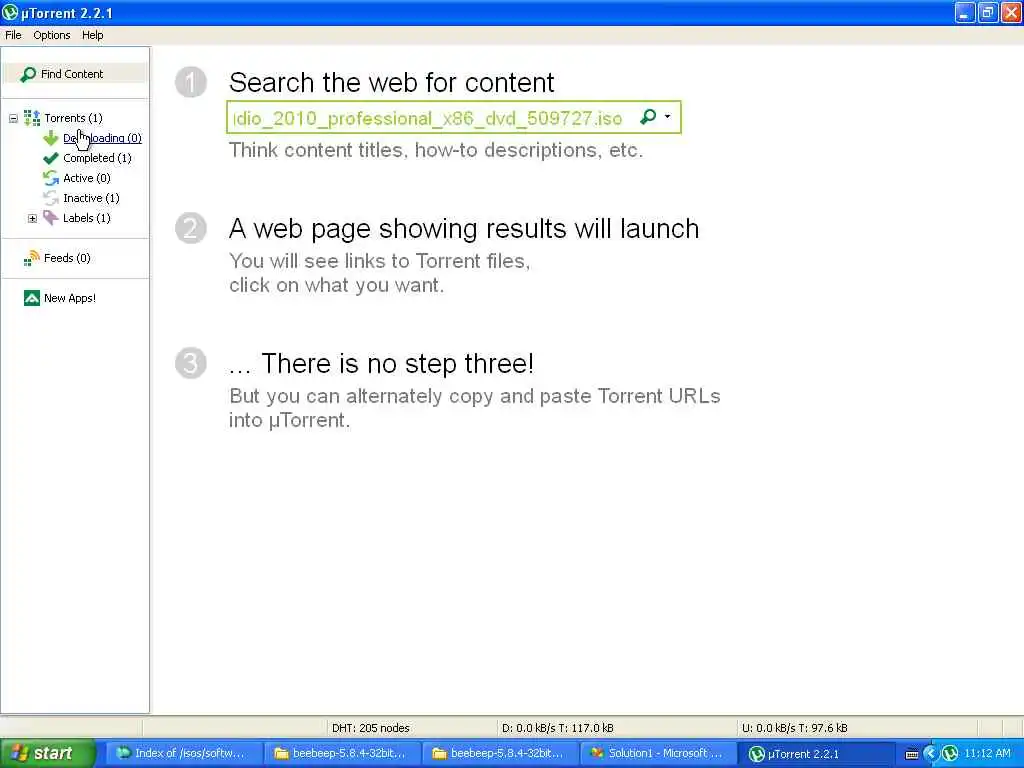Open the Help menu
This screenshot has width=1024, height=768.
(92, 35)
